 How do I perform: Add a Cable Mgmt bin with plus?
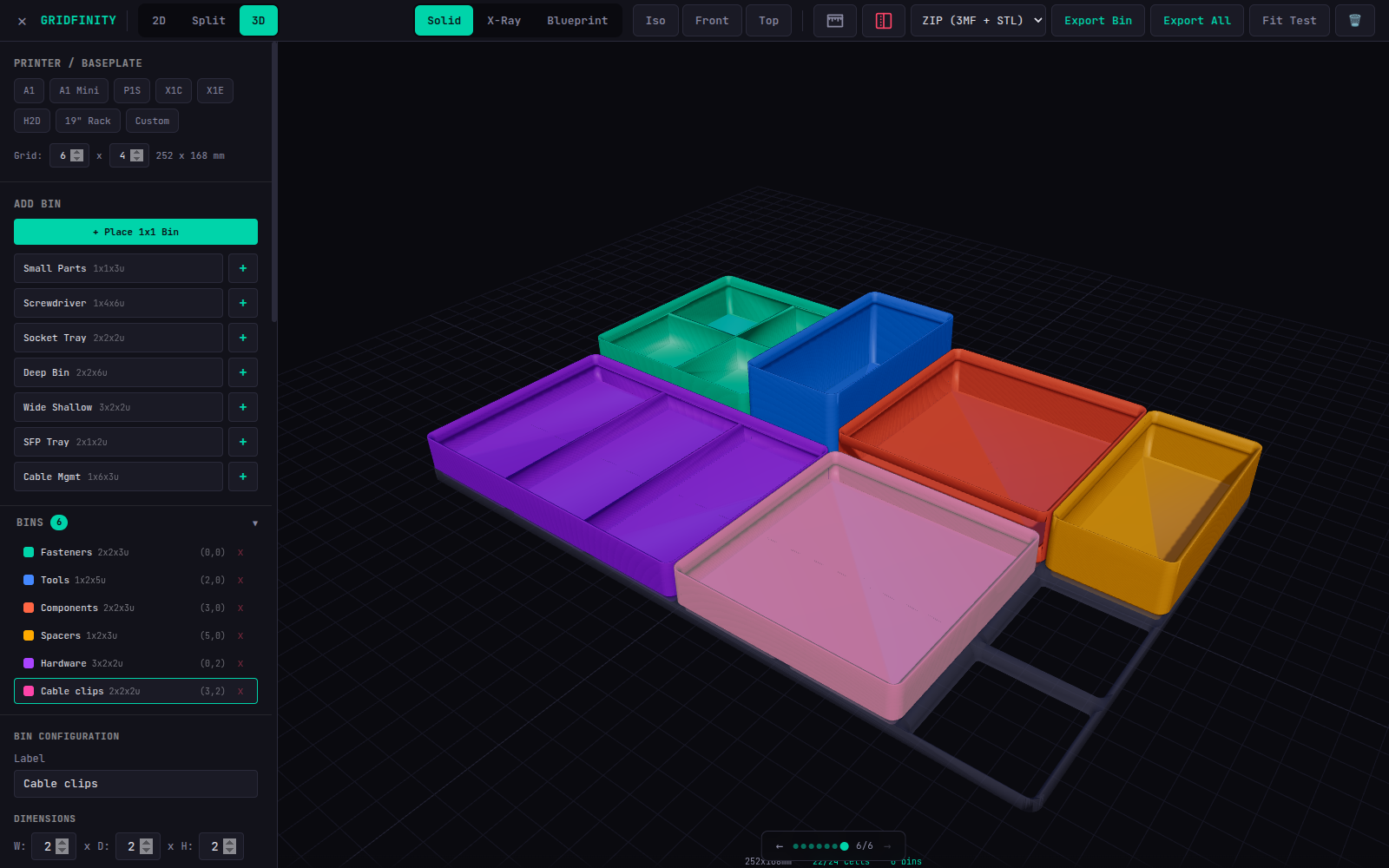[x=243, y=477]
